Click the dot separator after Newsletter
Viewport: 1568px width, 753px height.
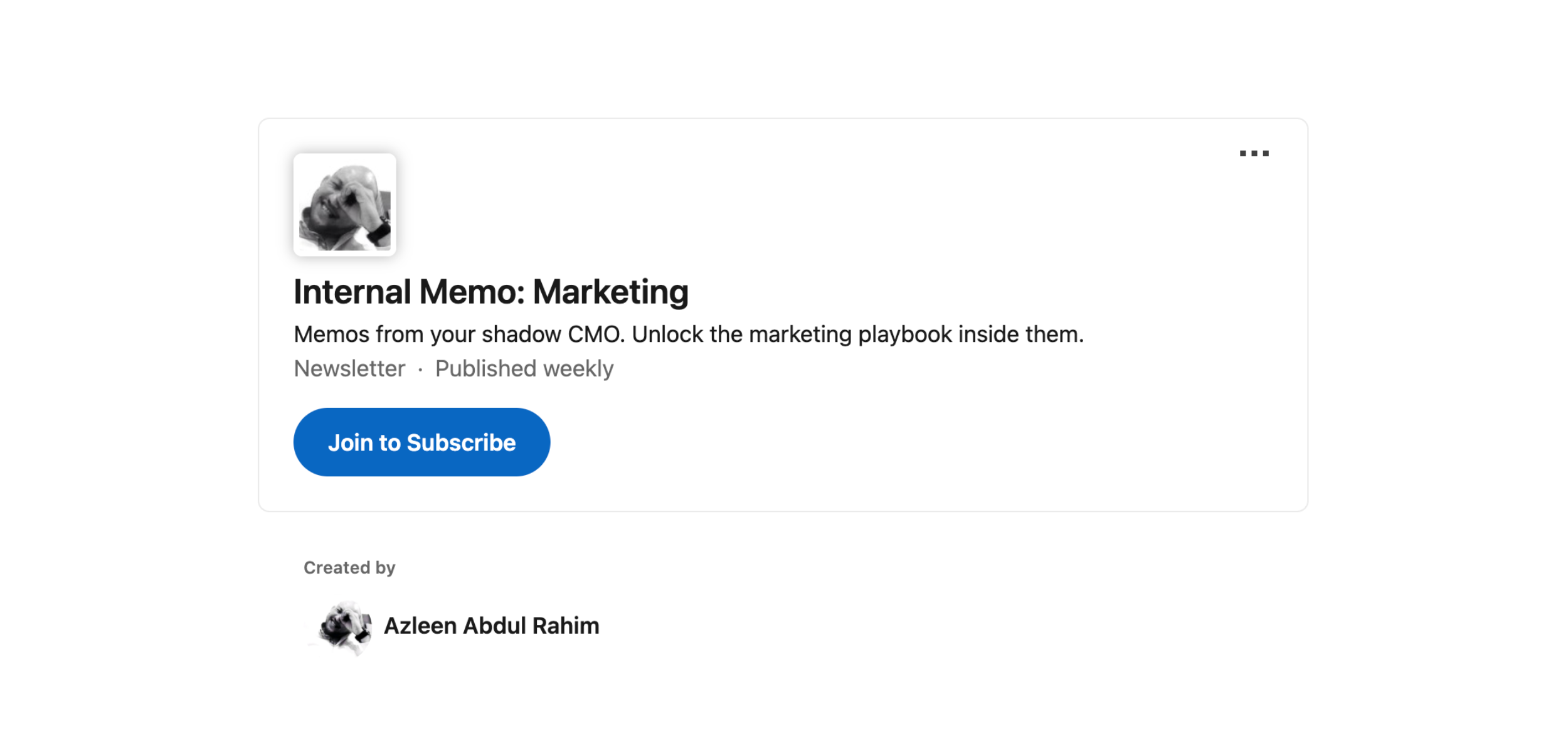[x=420, y=370]
